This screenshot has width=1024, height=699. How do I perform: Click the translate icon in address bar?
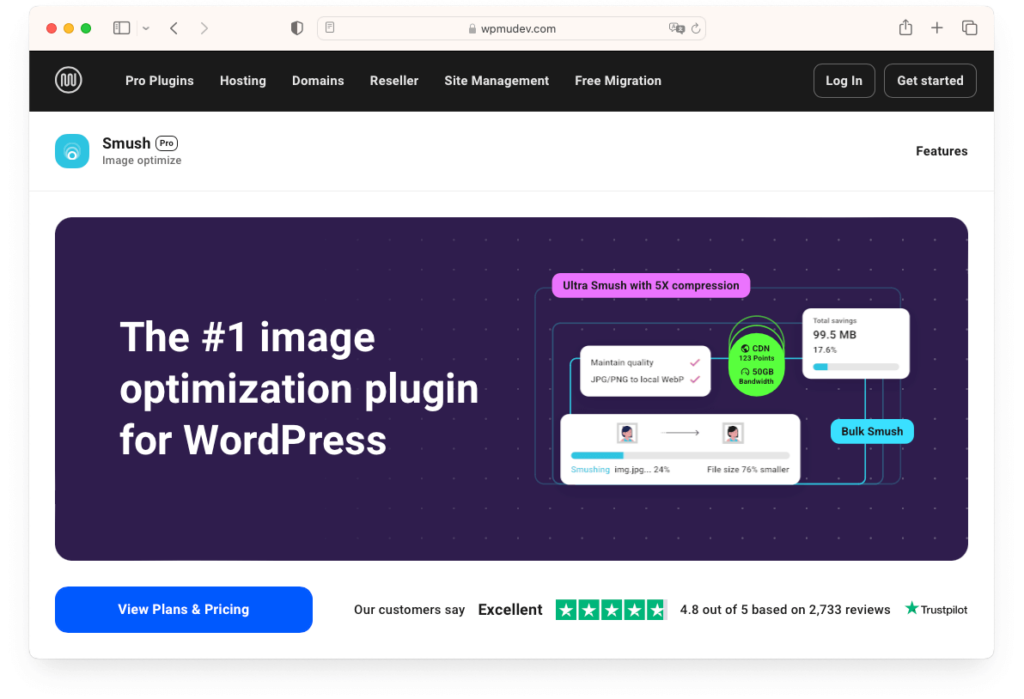[676, 28]
